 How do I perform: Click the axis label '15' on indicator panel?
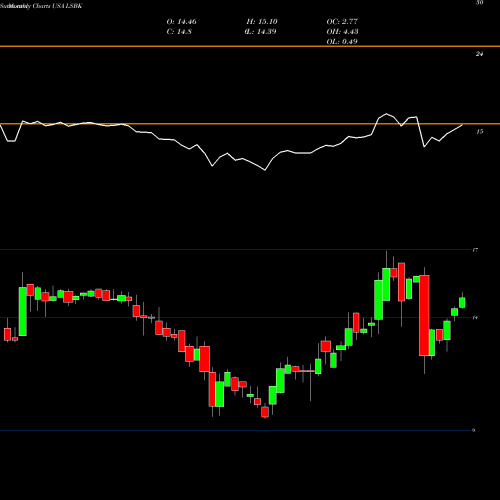[x=479, y=132]
